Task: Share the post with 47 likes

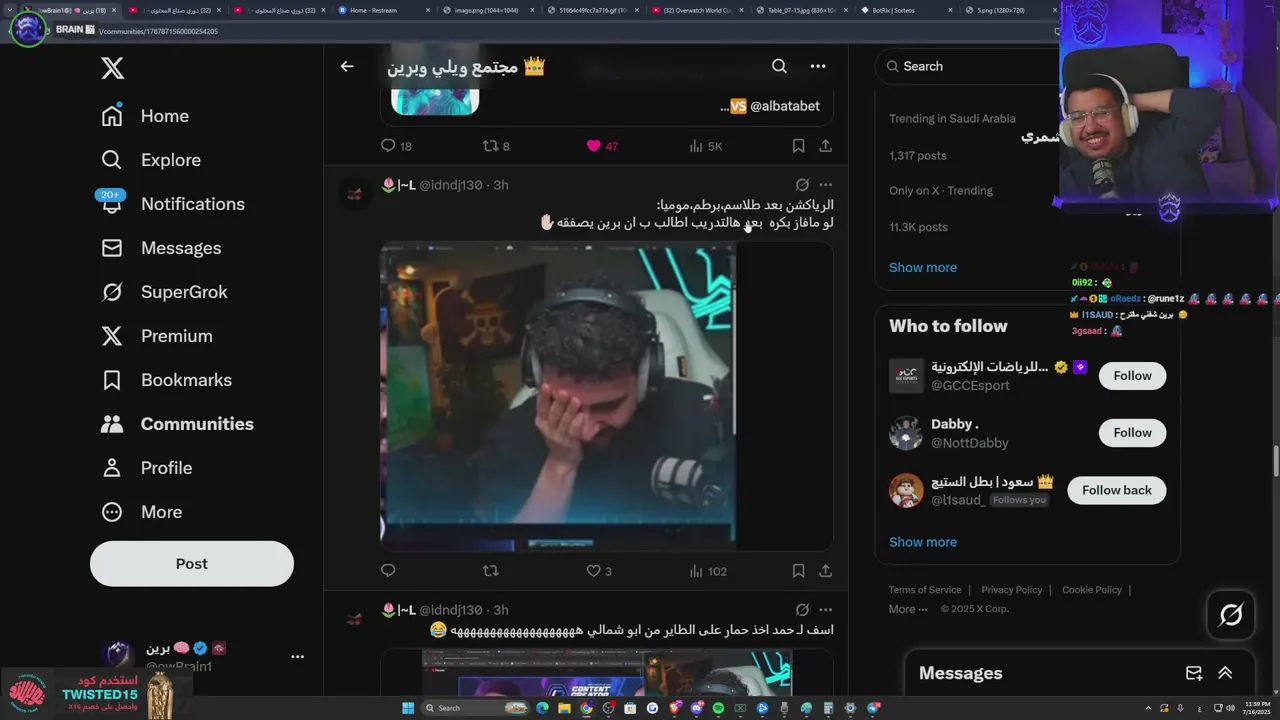Action: pos(825,146)
